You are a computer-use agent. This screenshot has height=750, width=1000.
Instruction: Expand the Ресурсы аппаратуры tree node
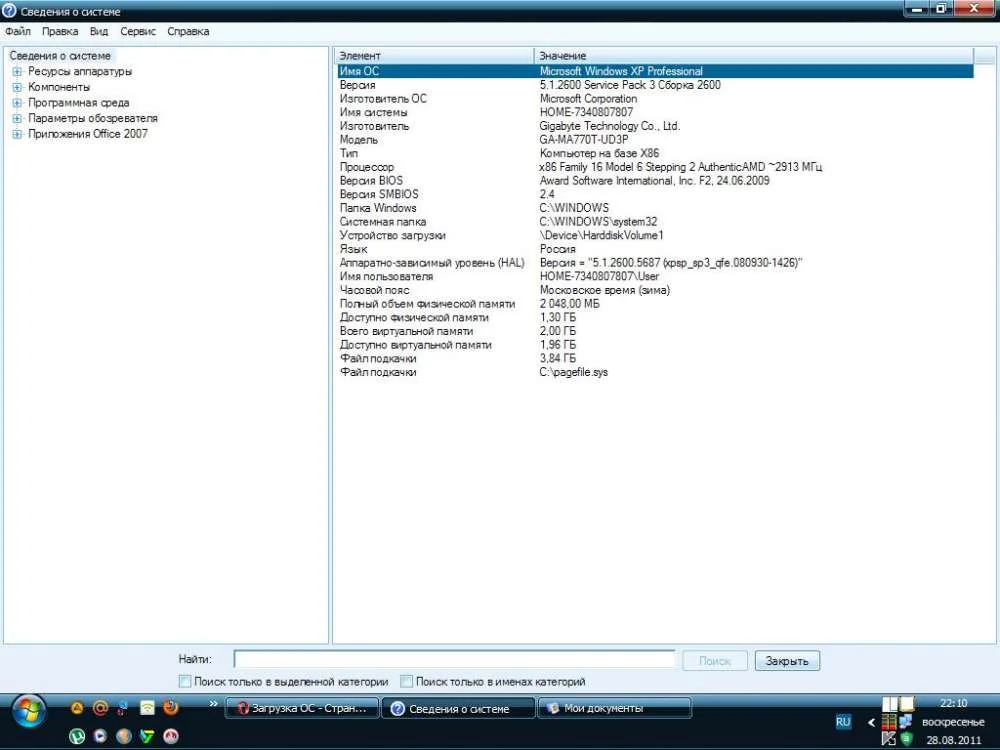point(17,72)
